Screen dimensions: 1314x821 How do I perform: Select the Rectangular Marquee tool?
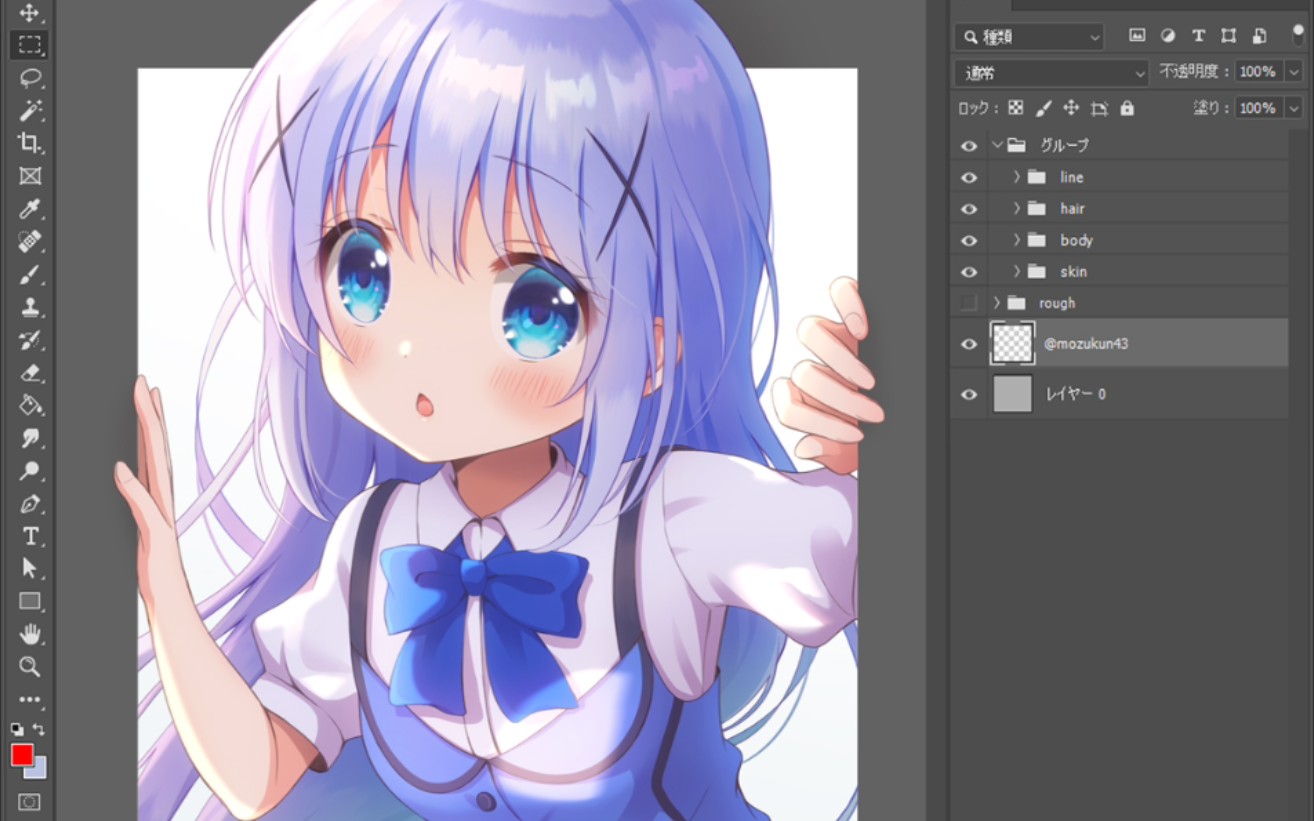pos(29,45)
